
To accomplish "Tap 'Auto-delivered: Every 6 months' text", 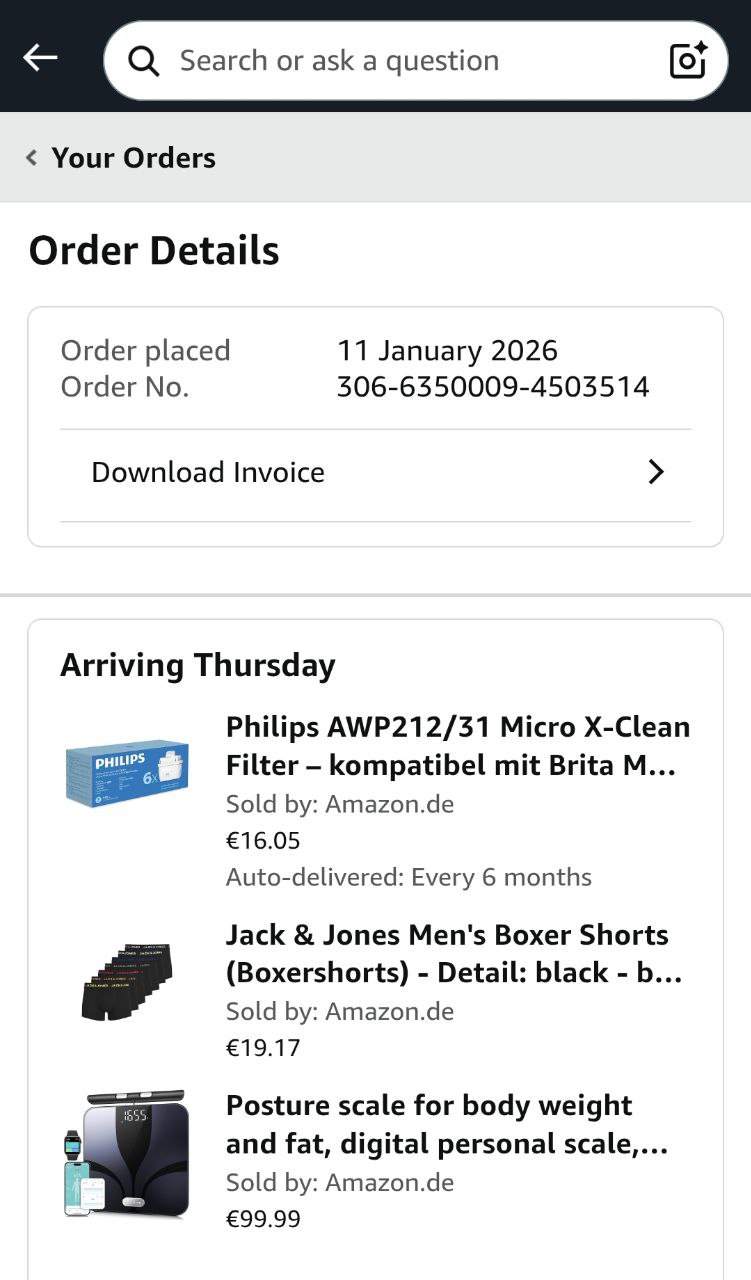I will coord(408,877).
